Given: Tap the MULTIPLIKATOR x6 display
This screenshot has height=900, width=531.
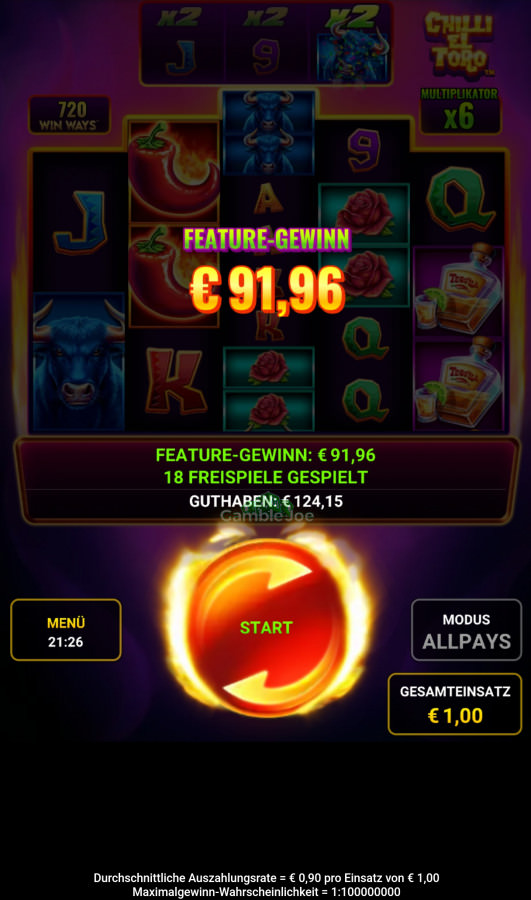Looking at the screenshot, I should [x=460, y=110].
